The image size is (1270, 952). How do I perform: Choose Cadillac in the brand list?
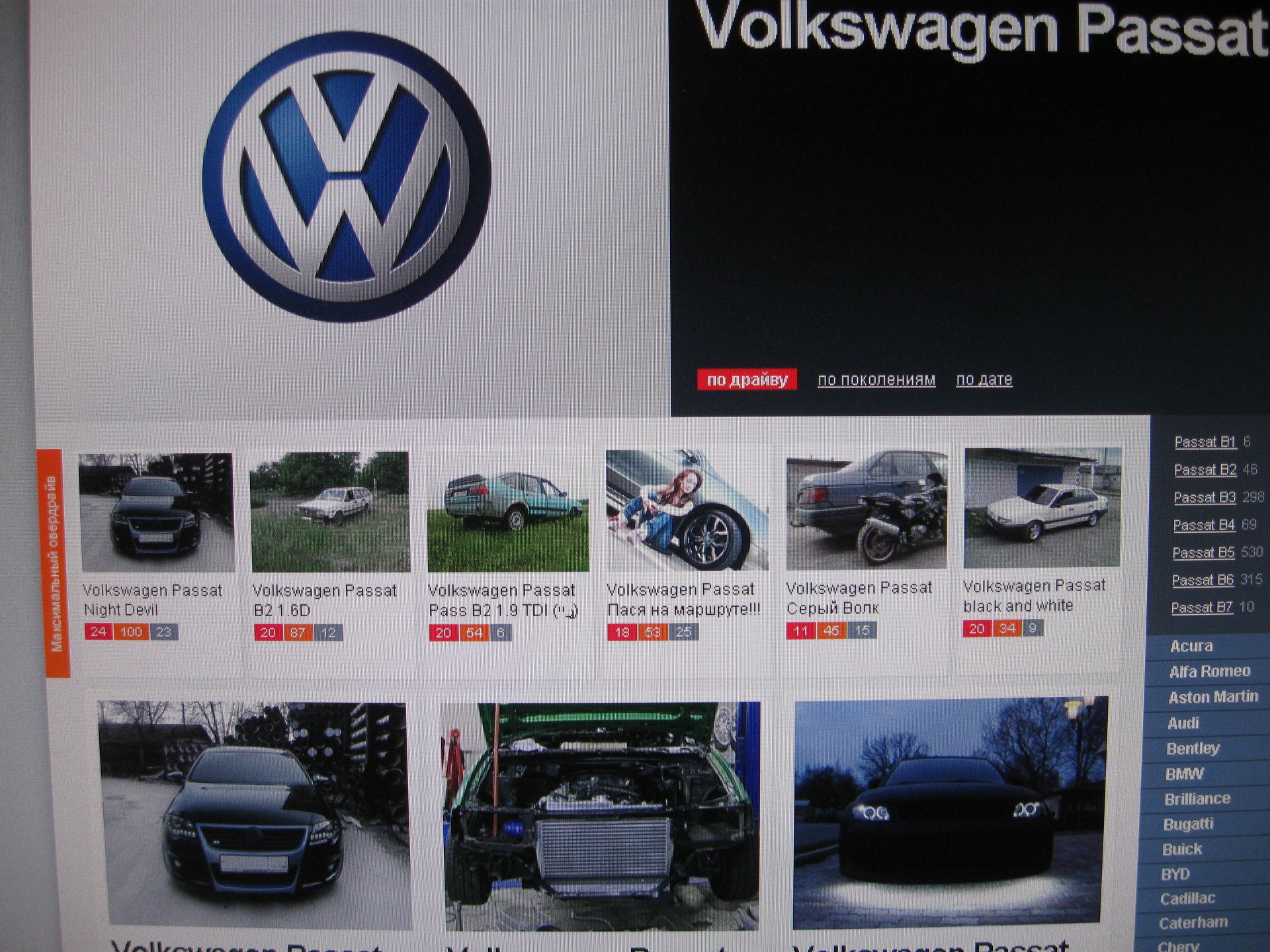coord(1187,899)
